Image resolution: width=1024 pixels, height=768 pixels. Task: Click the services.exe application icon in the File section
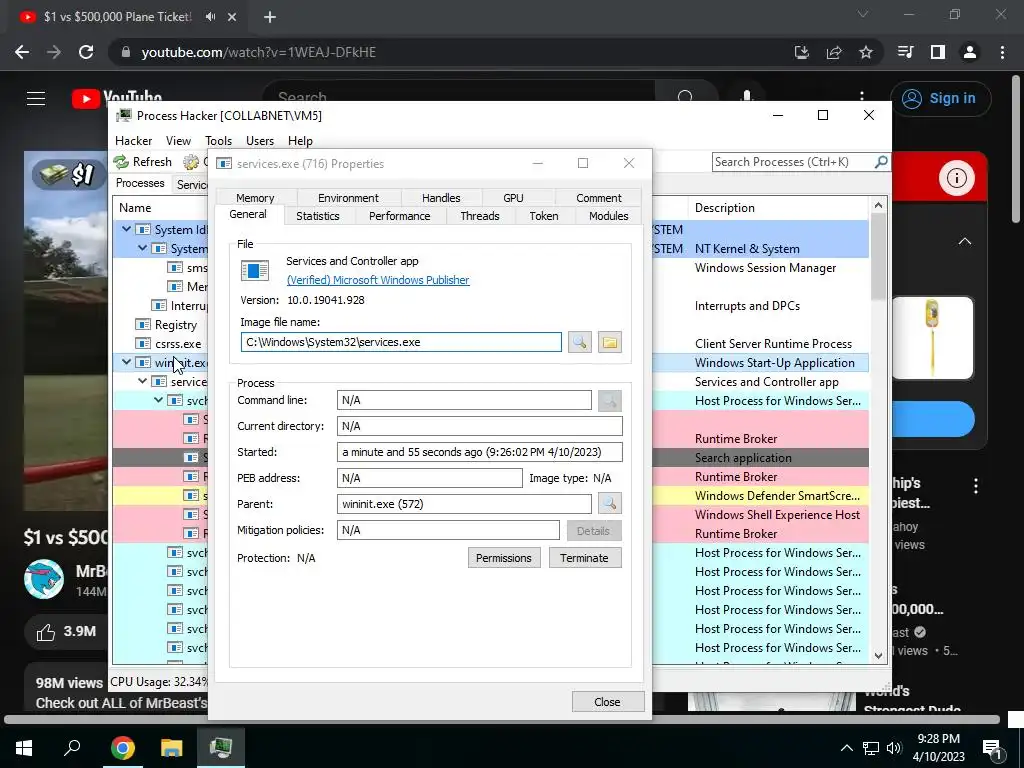[x=255, y=270]
